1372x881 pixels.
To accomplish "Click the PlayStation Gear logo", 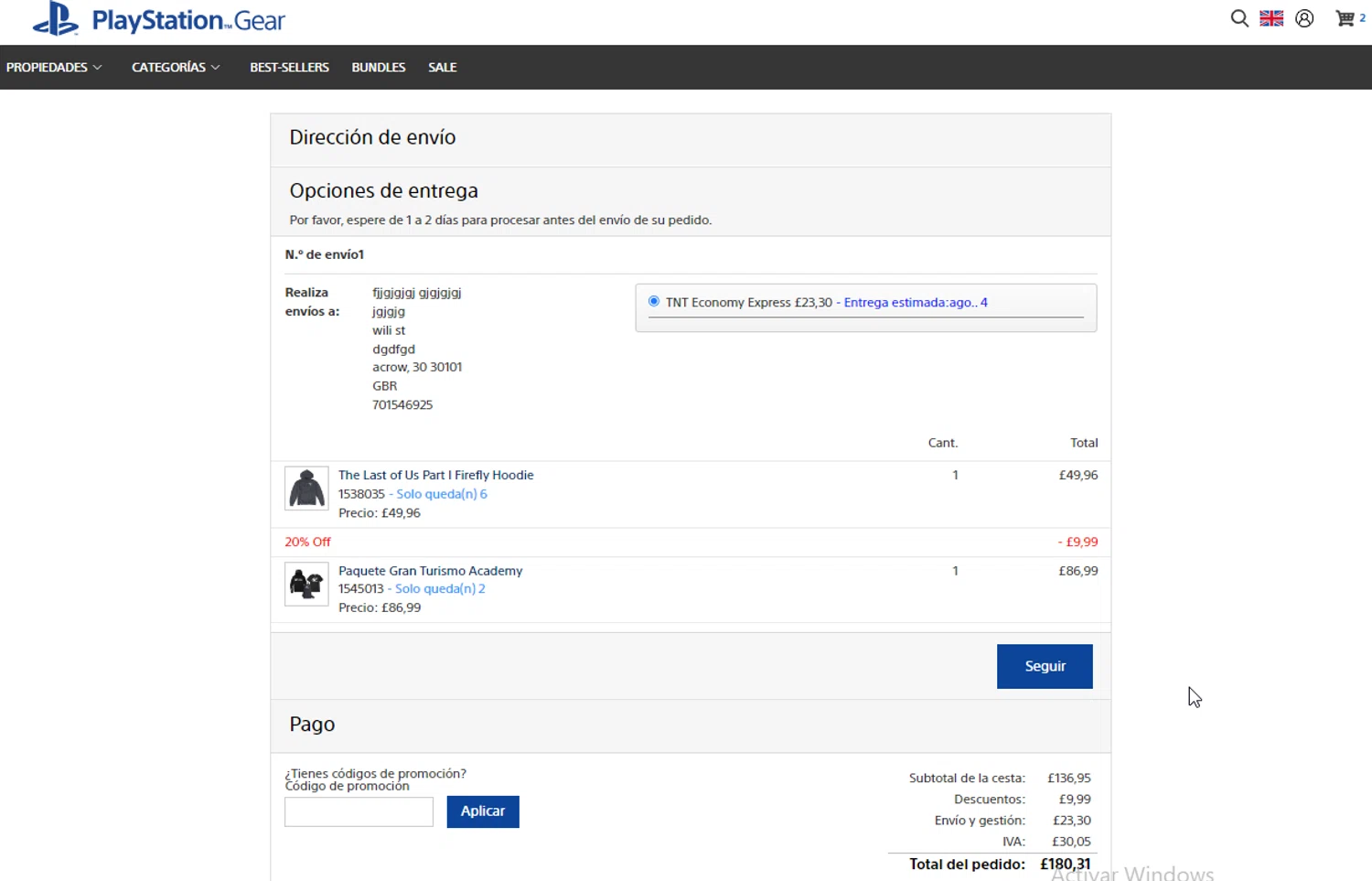I will point(158,20).
